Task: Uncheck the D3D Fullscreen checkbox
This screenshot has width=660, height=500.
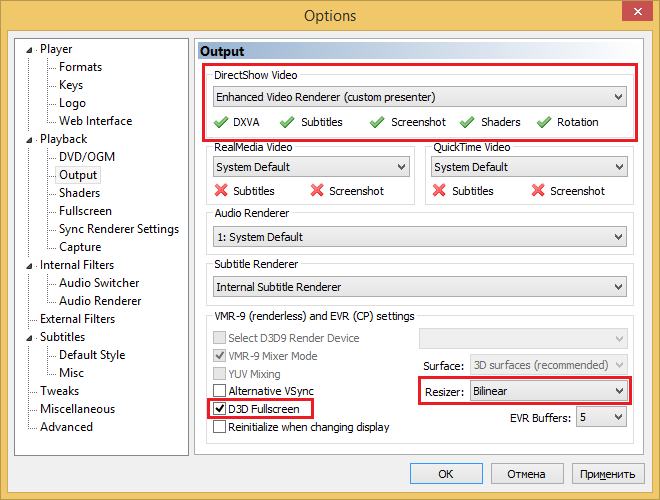Action: point(220,409)
